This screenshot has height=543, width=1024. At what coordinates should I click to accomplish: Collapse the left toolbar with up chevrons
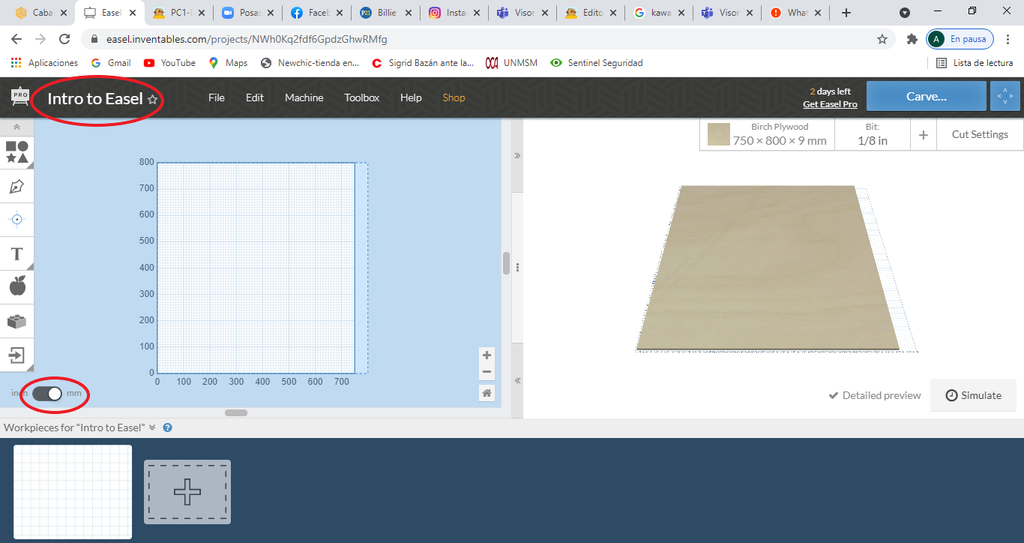[17, 127]
